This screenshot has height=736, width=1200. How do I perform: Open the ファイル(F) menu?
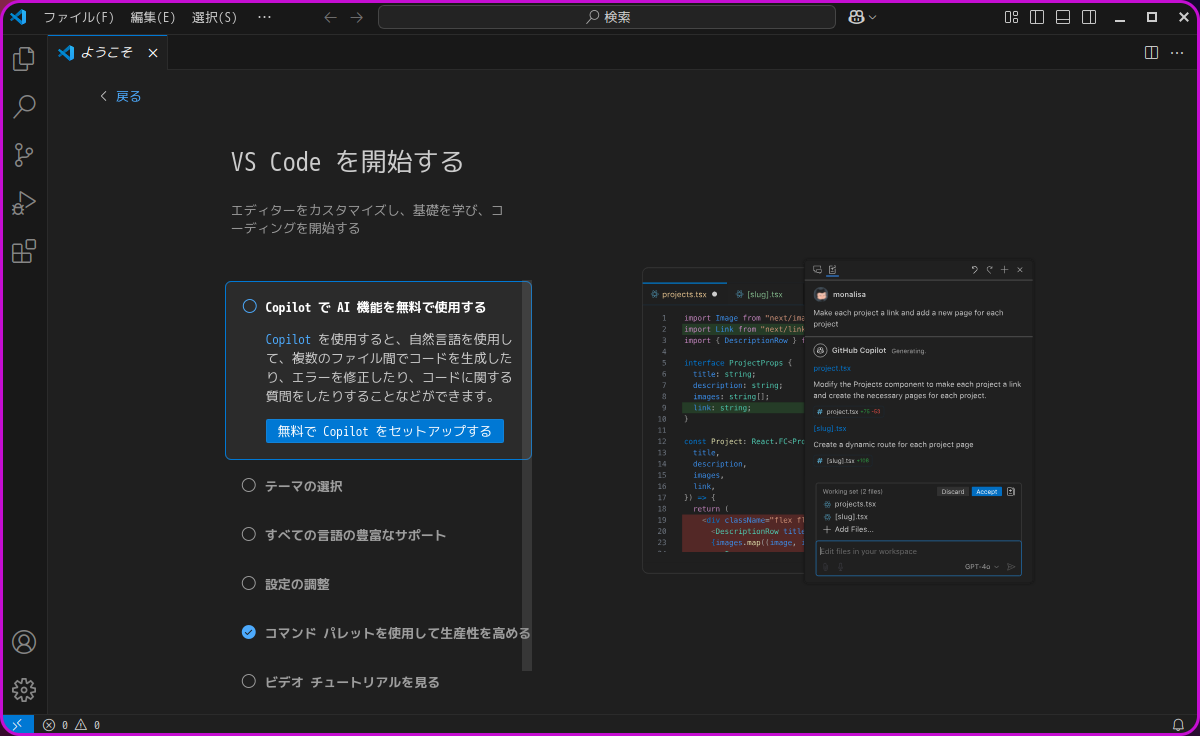(x=78, y=17)
